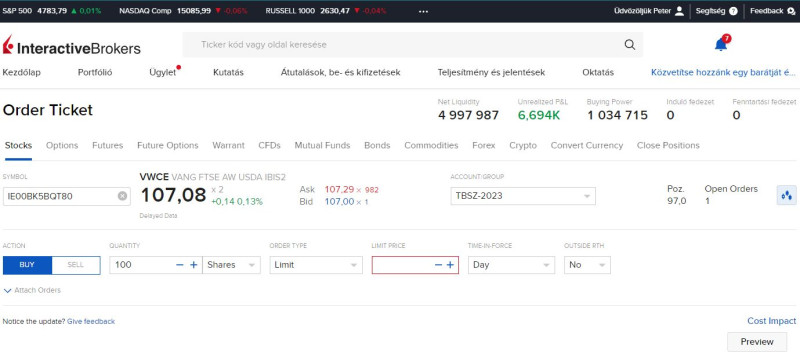This screenshot has height=361, width=800.
Task: Click the Give feedback link
Action: [x=91, y=321]
